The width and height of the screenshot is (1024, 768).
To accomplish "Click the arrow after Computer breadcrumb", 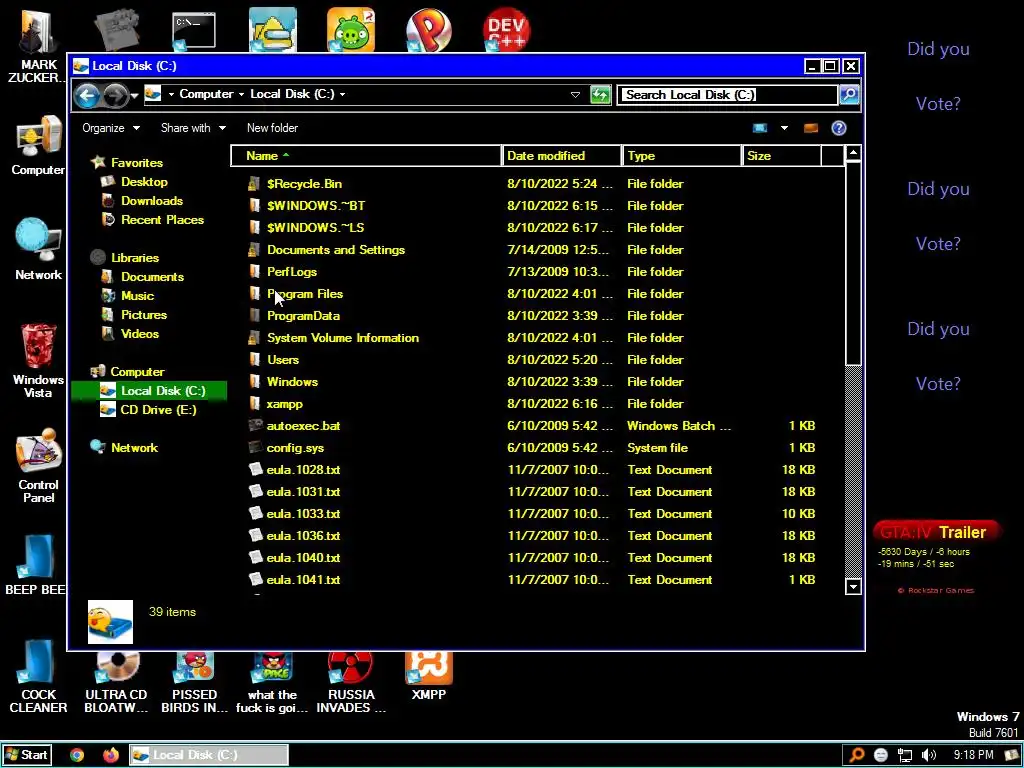I will 241,95.
